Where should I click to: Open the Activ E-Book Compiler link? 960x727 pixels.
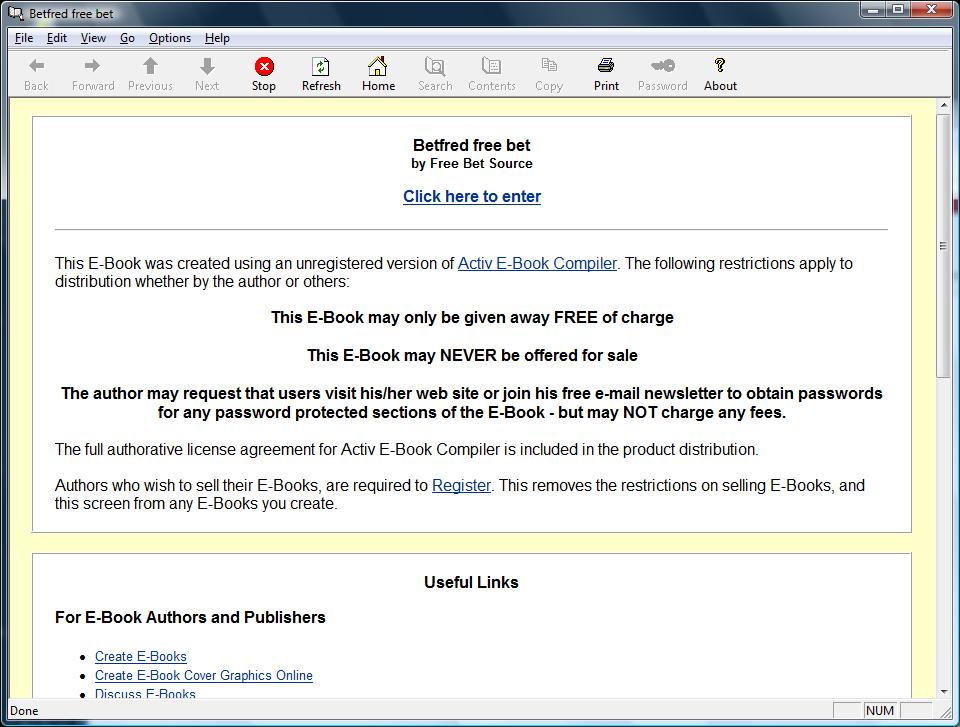(x=537, y=263)
